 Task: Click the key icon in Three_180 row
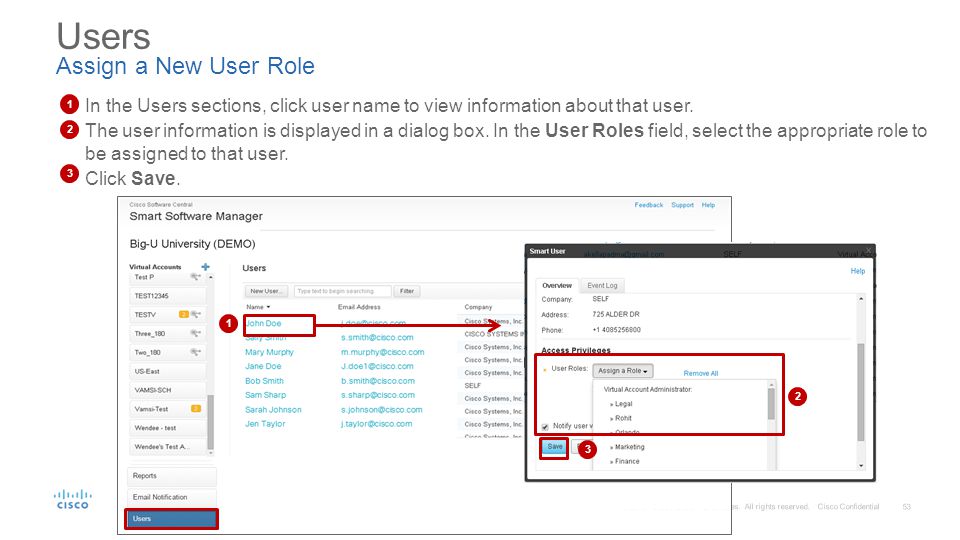pos(195,334)
